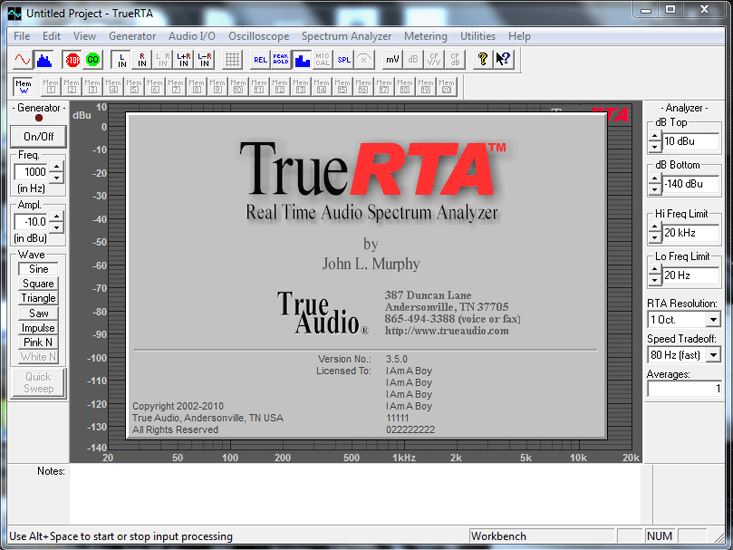Viewport: 733px width, 550px height.
Task: Open the Generator menu
Action: (132, 36)
